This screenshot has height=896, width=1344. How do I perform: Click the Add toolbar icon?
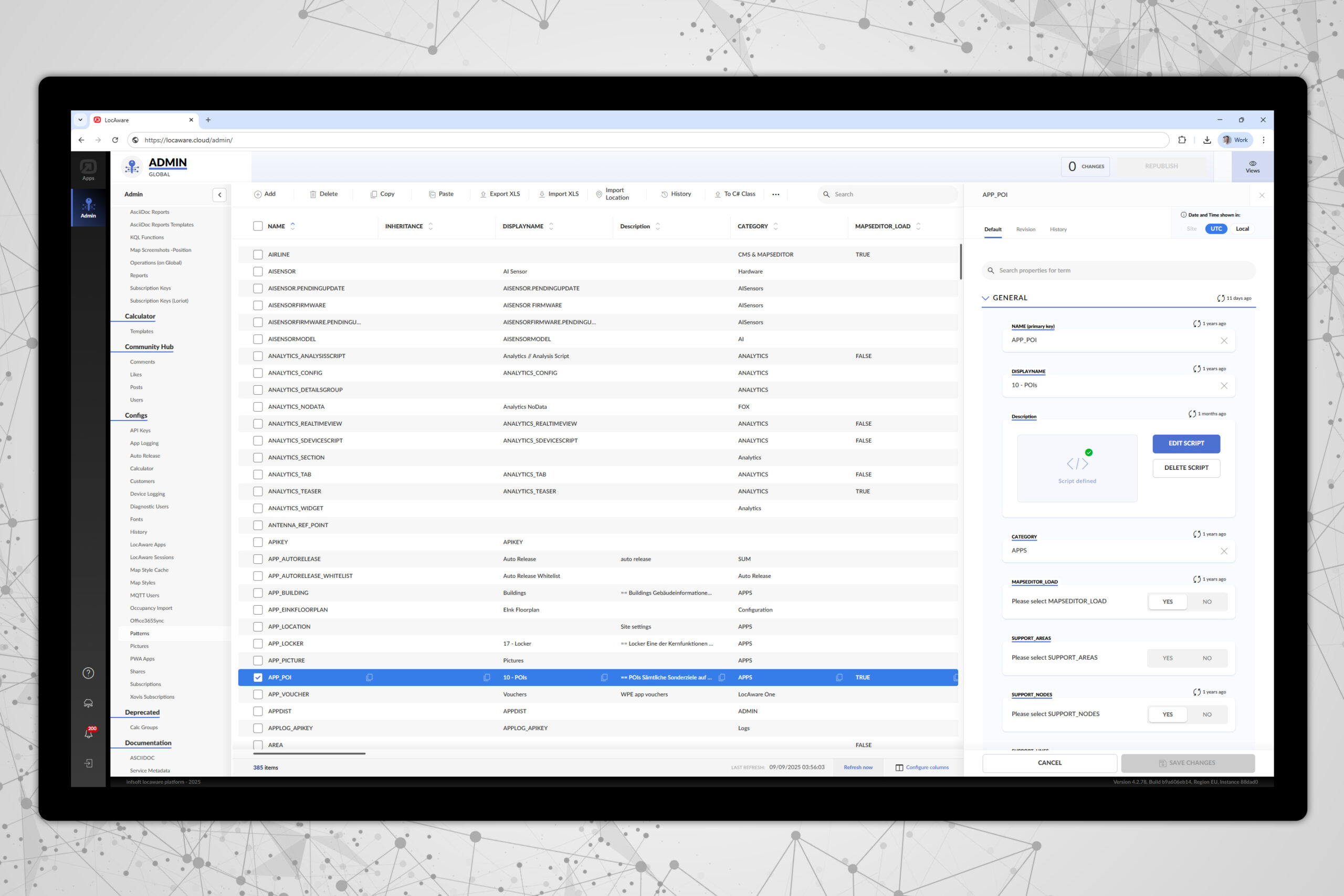click(258, 194)
